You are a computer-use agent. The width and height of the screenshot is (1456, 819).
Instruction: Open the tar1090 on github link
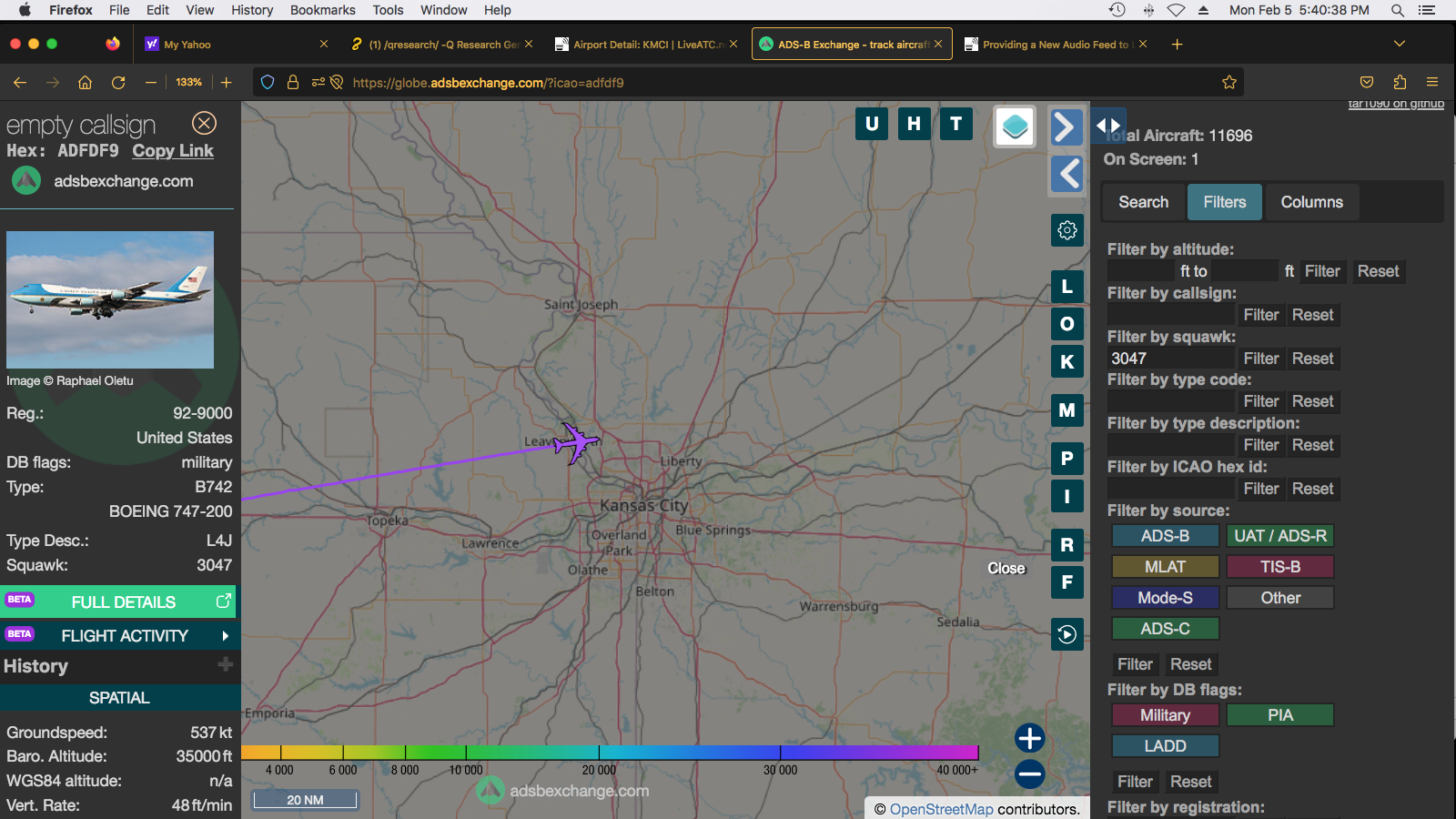click(1396, 104)
